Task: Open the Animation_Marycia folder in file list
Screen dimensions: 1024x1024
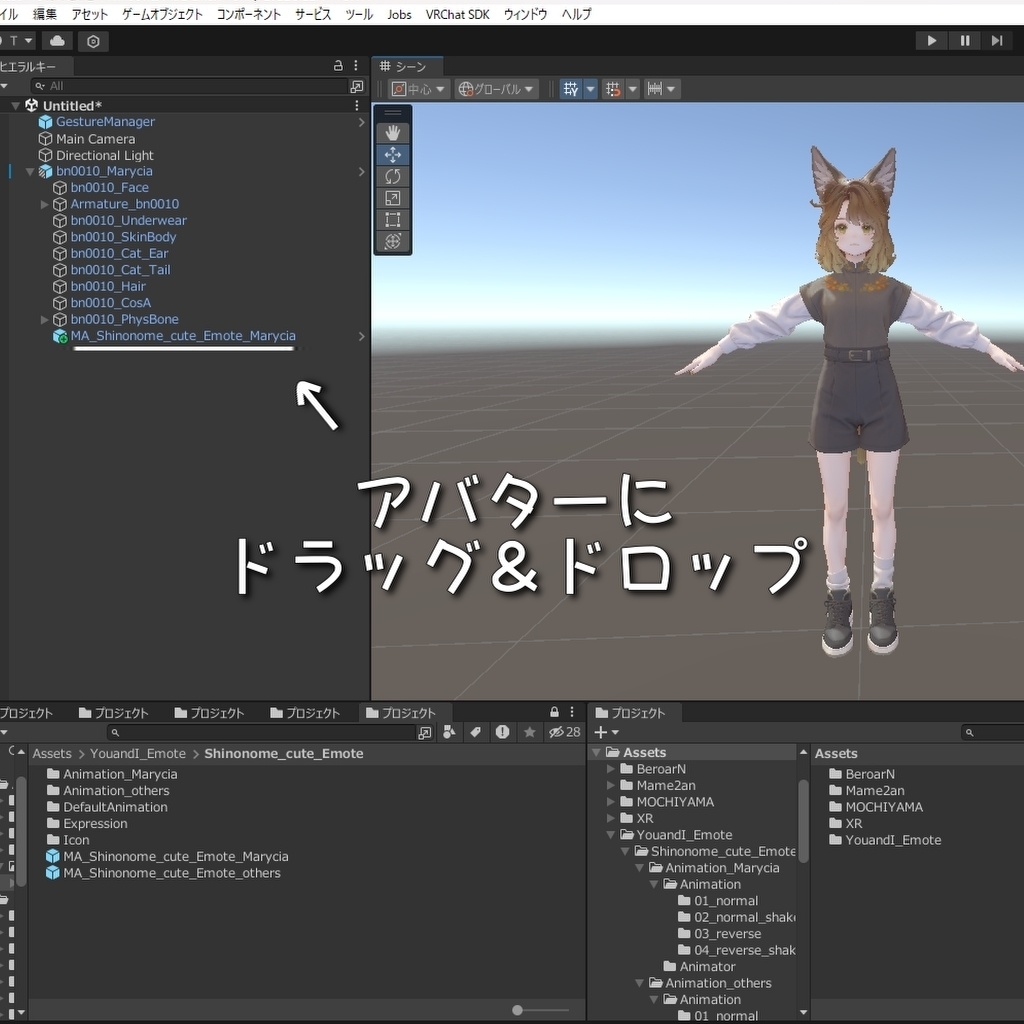Action: pyautogui.click(x=120, y=774)
